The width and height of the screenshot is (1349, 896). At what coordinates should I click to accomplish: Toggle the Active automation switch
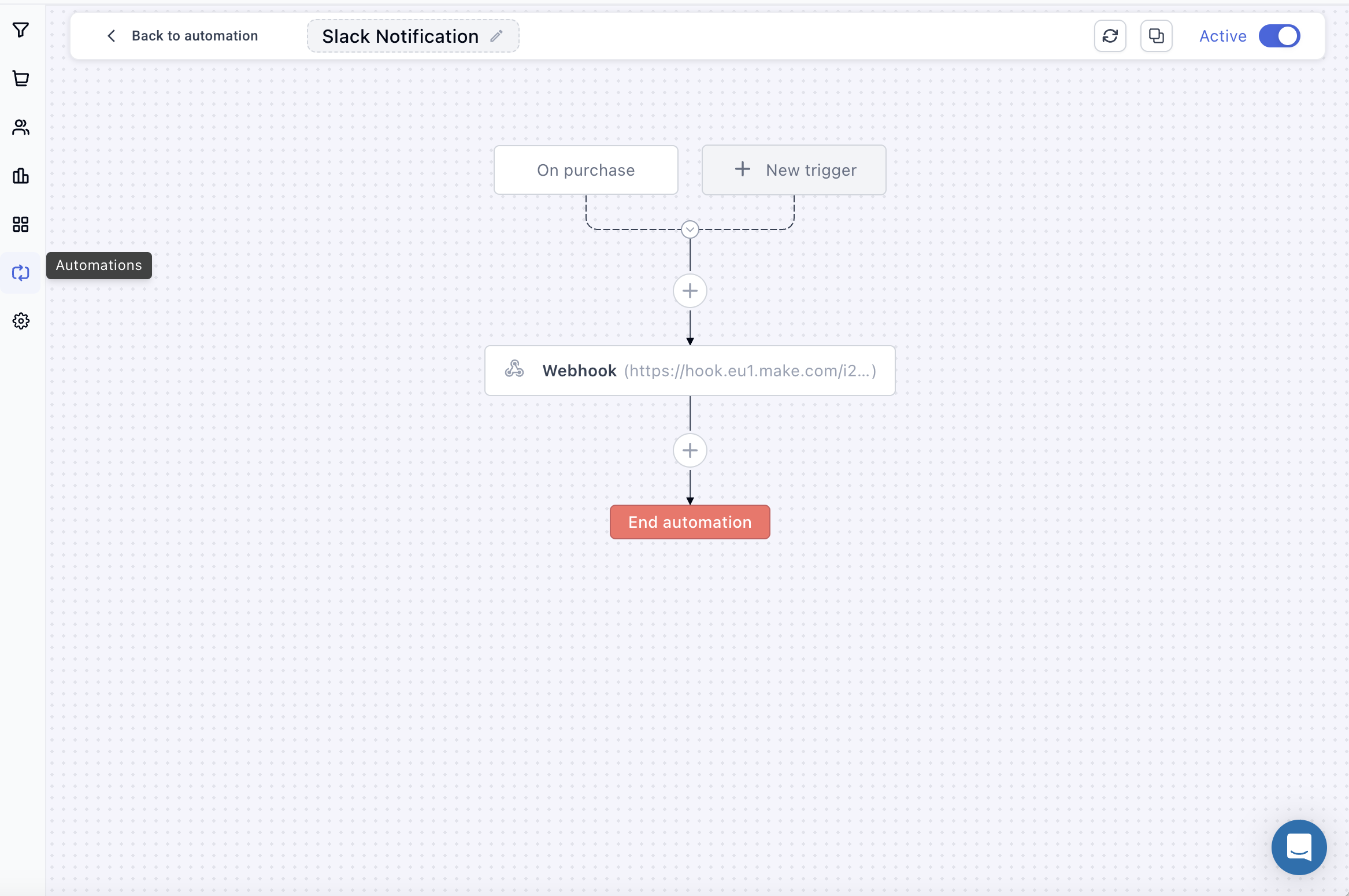point(1279,36)
